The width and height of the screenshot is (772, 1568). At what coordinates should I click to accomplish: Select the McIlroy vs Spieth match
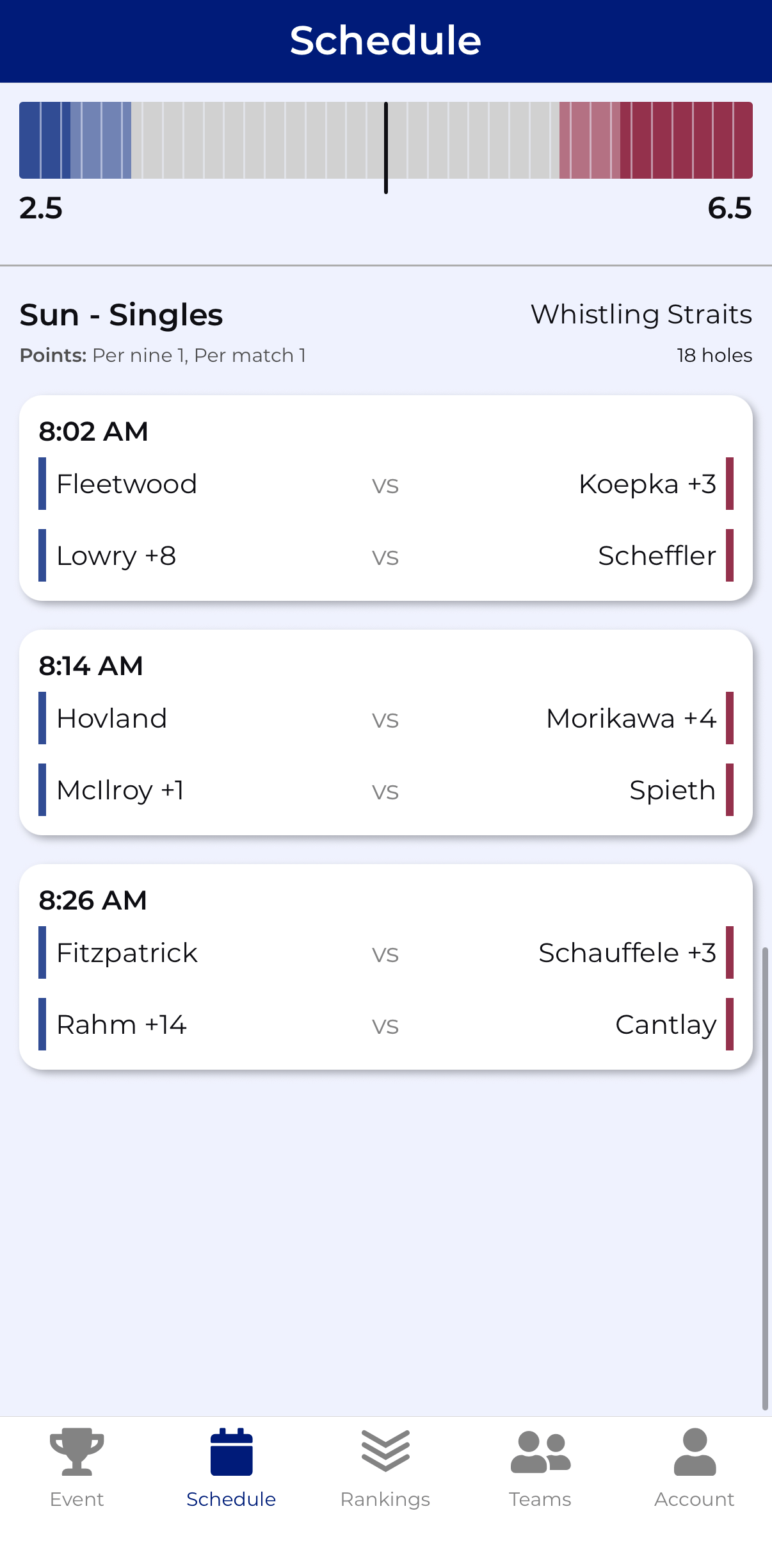click(x=385, y=790)
